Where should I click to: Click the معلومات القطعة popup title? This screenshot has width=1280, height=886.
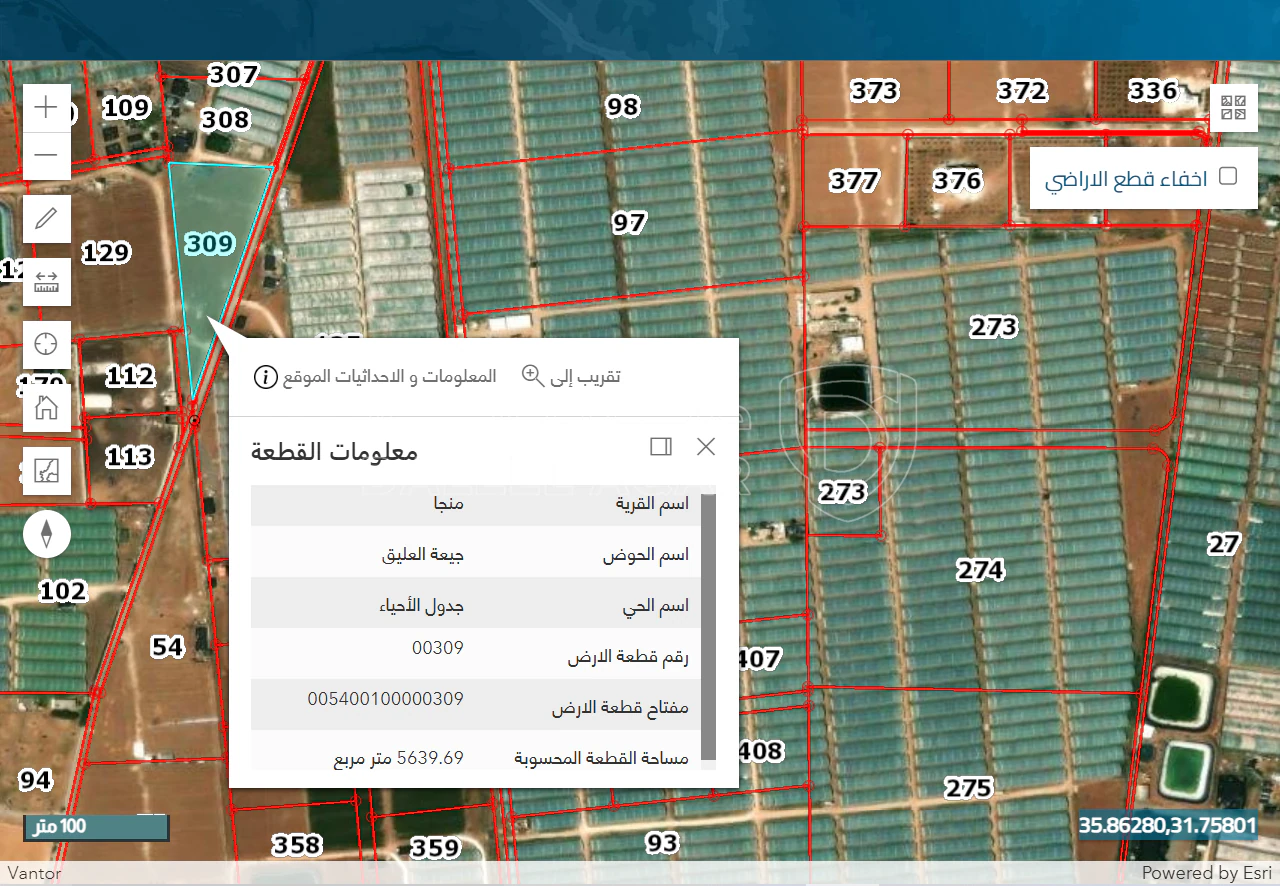(x=334, y=451)
